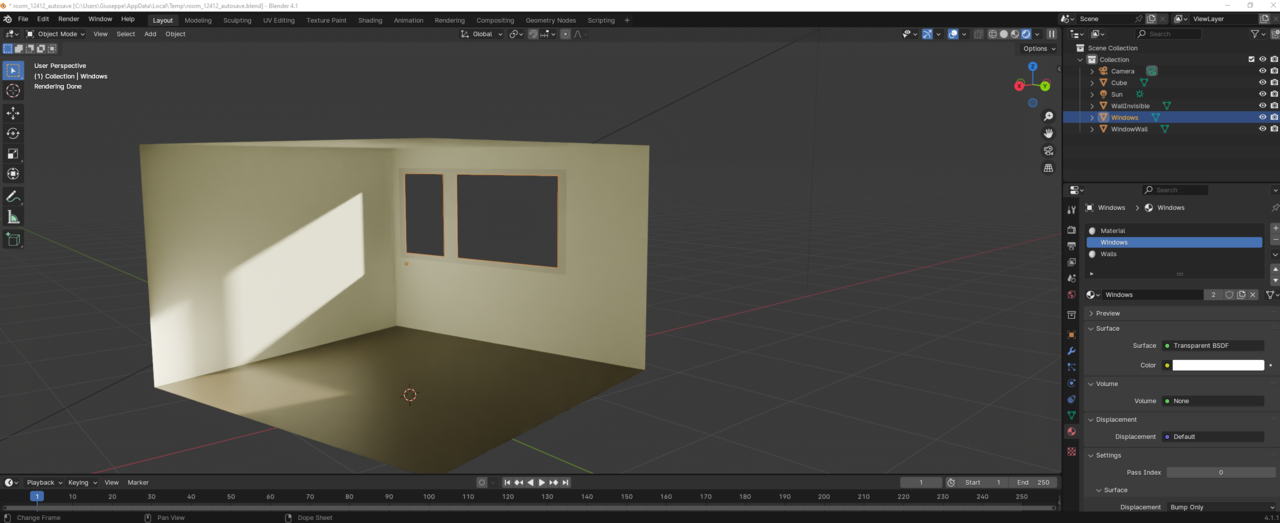Viewport: 1280px width, 523px height.
Task: Choose the Measure tool
Action: 13,217
